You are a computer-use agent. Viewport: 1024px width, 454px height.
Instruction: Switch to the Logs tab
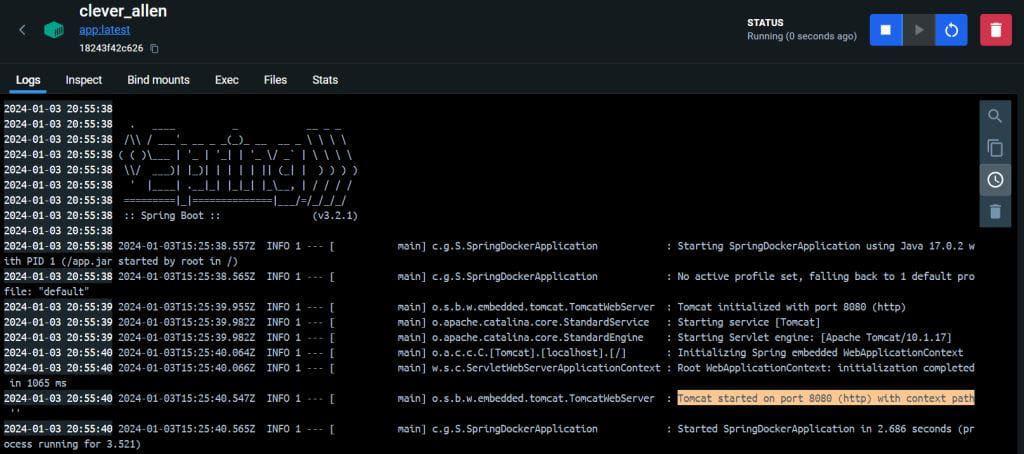pyautogui.click(x=28, y=80)
